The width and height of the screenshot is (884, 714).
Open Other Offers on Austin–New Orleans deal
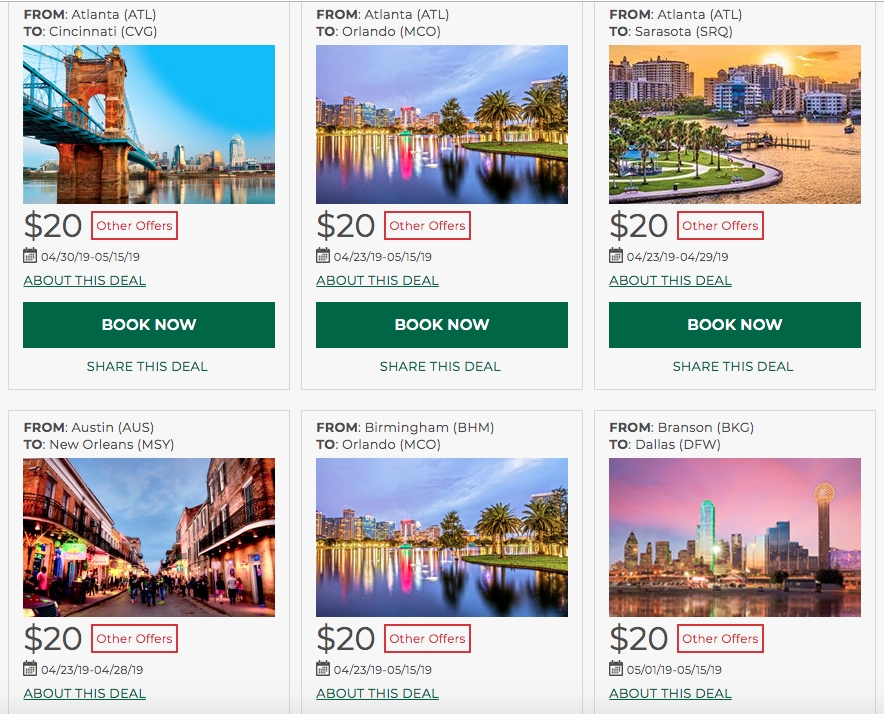tap(134, 639)
